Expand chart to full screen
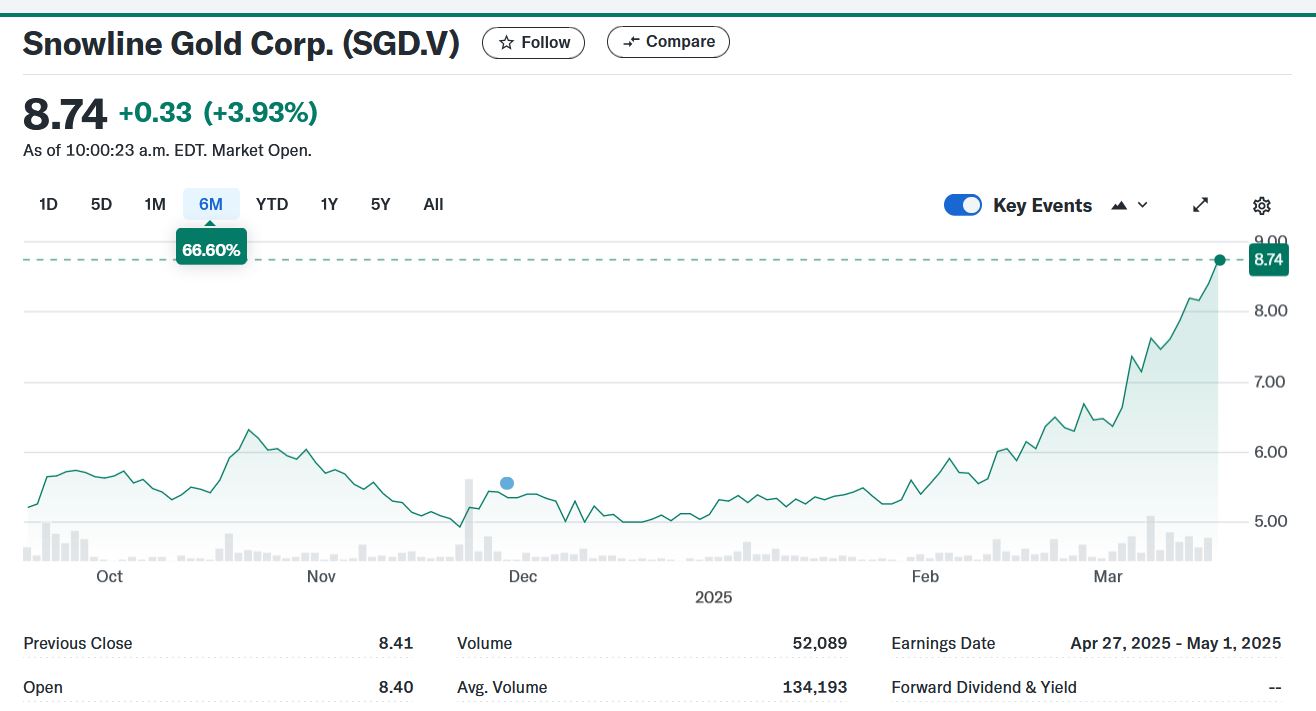Image resolution: width=1316 pixels, height=711 pixels. pyautogui.click(x=1201, y=205)
